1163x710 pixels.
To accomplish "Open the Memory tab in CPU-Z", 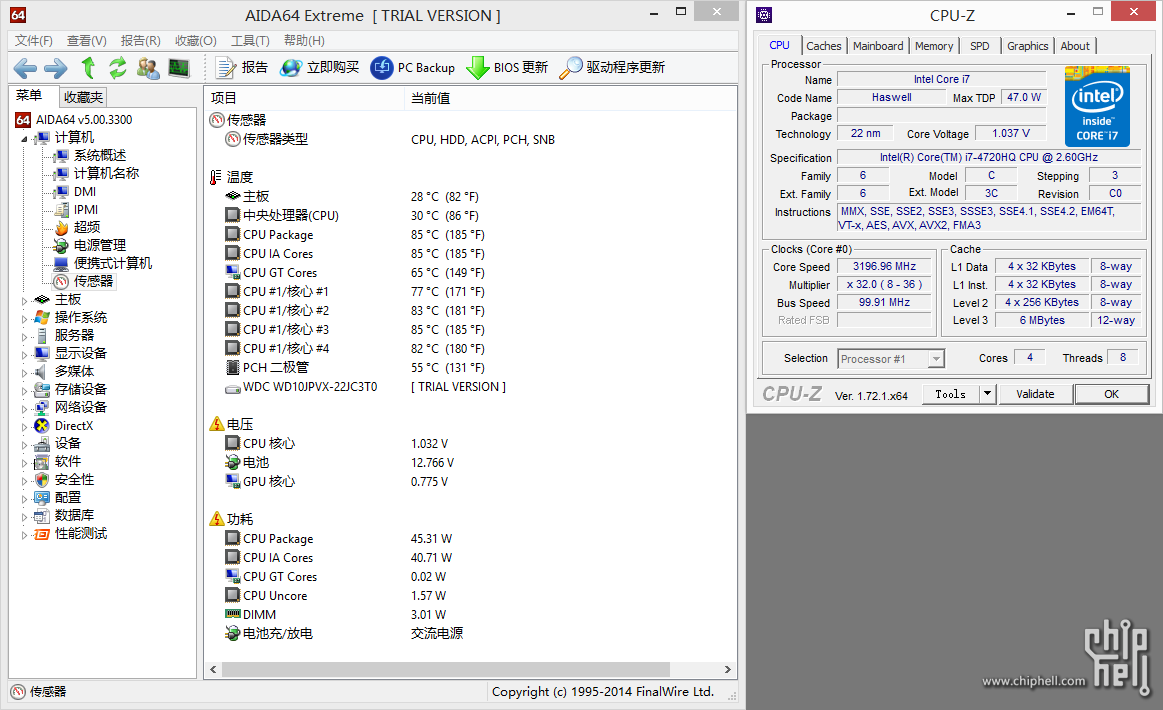I will tap(934, 46).
